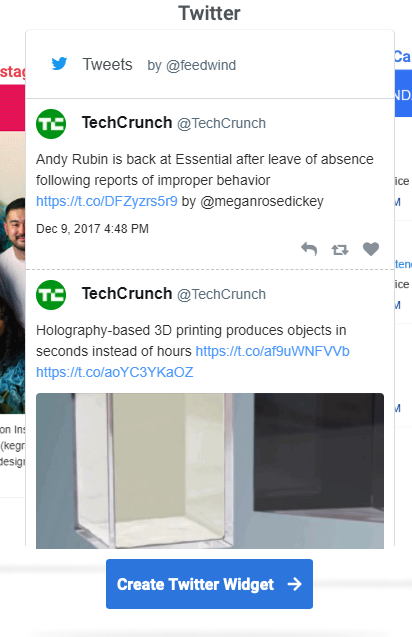
Task: Open the https://t.co/aoYC3YKaOZ link
Action: point(115,372)
